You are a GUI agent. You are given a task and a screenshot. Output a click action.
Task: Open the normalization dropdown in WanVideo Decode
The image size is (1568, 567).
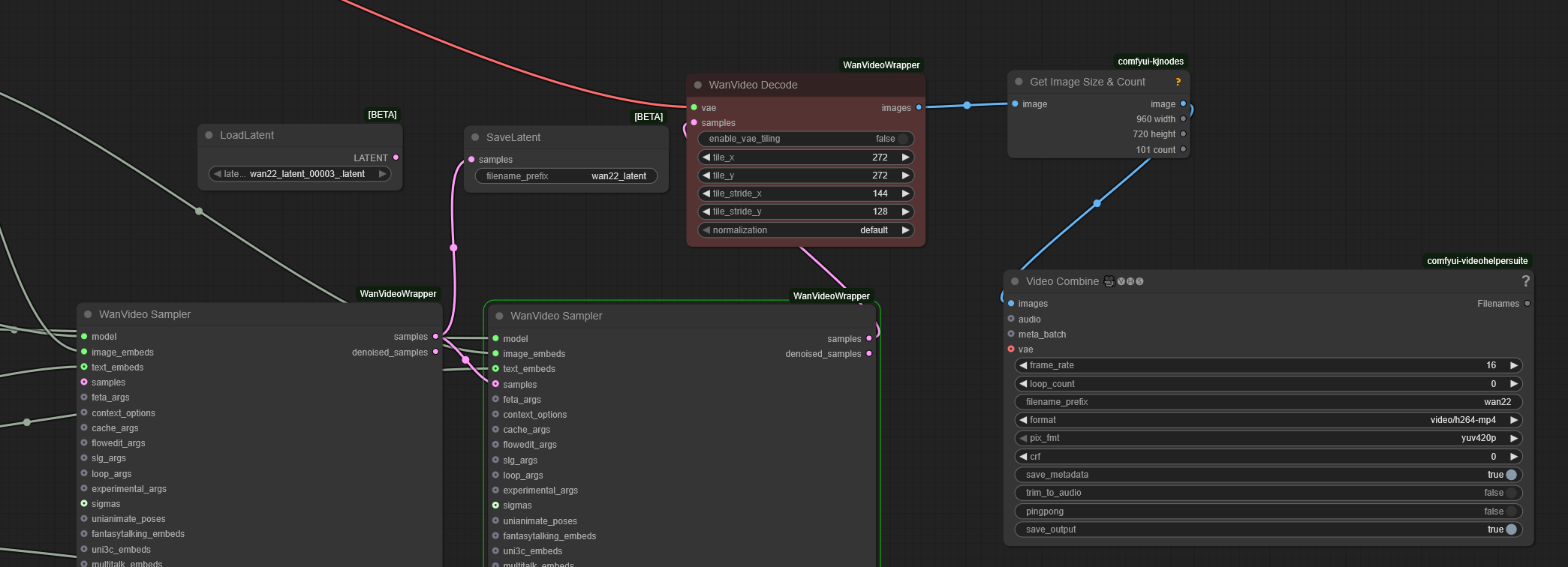(x=805, y=230)
